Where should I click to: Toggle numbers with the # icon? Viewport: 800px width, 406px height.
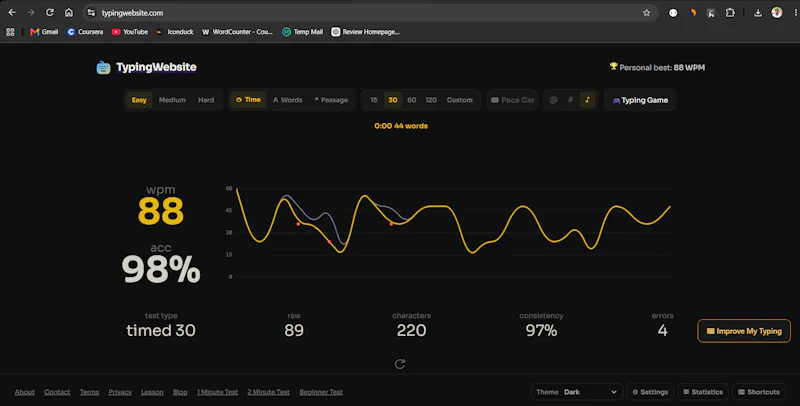point(570,100)
